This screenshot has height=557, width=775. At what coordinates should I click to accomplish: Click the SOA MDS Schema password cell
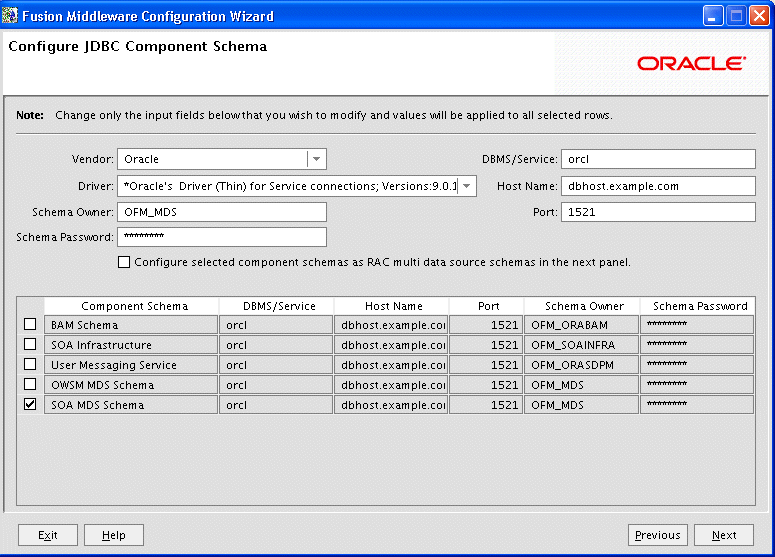coord(697,405)
